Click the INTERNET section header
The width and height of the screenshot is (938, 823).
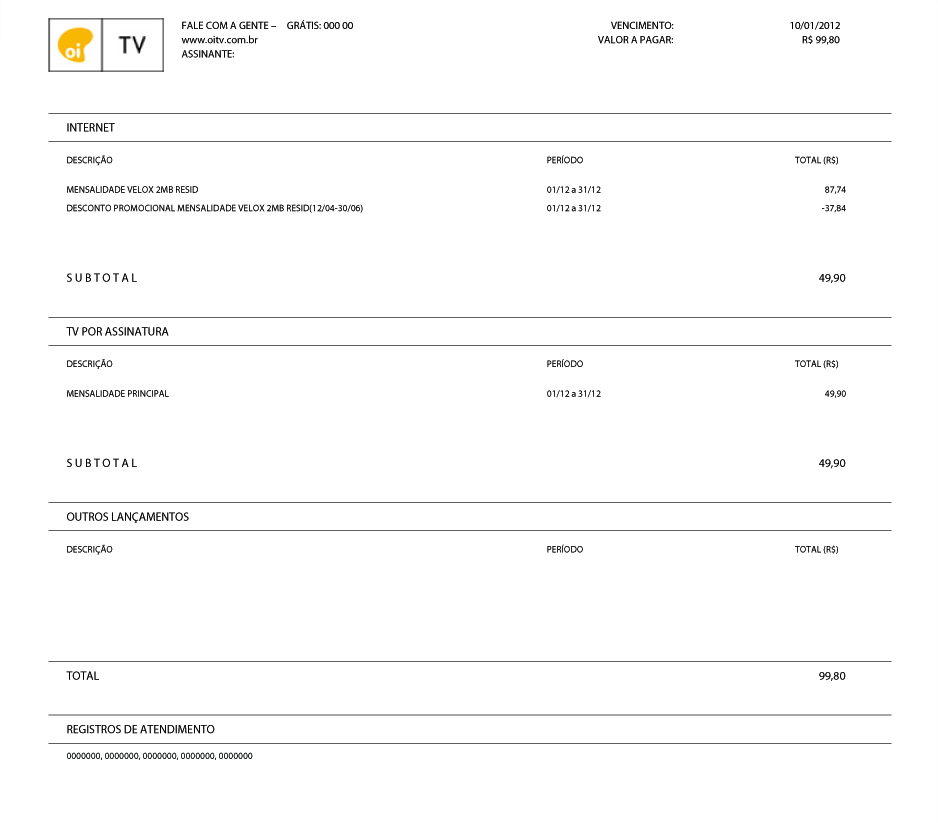click(x=90, y=128)
